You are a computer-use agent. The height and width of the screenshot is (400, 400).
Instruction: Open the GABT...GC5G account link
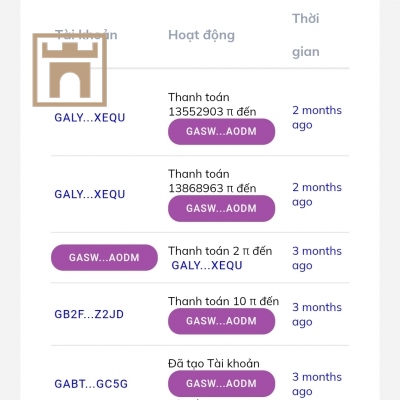(x=91, y=384)
